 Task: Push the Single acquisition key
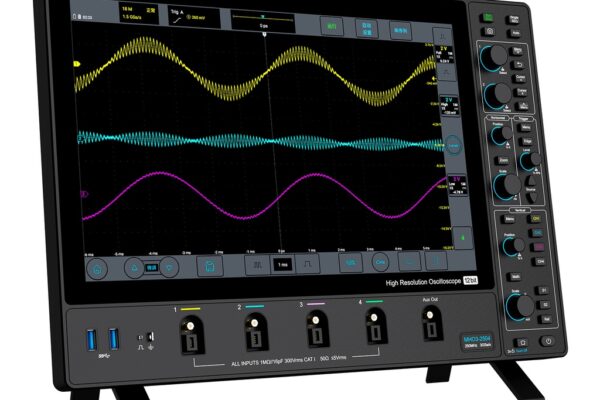pos(514,20)
